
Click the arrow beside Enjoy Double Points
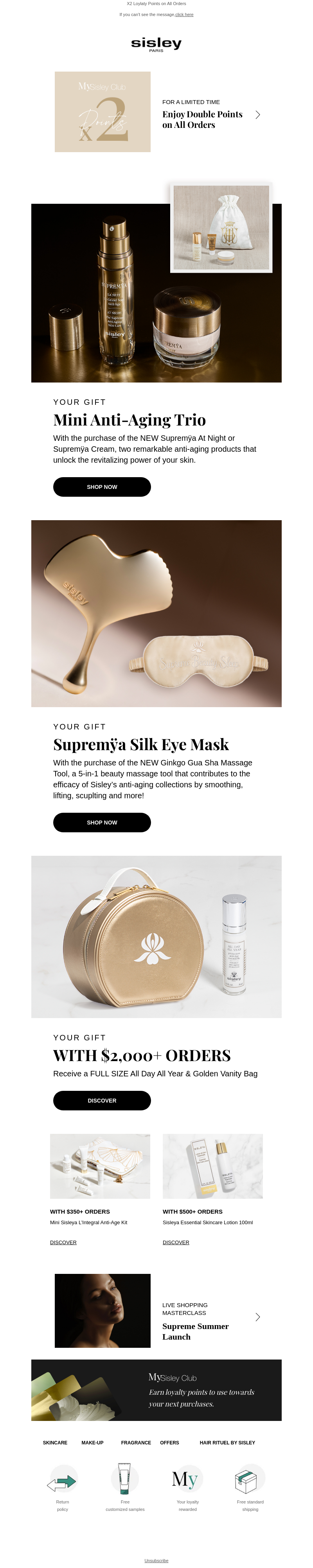(257, 115)
